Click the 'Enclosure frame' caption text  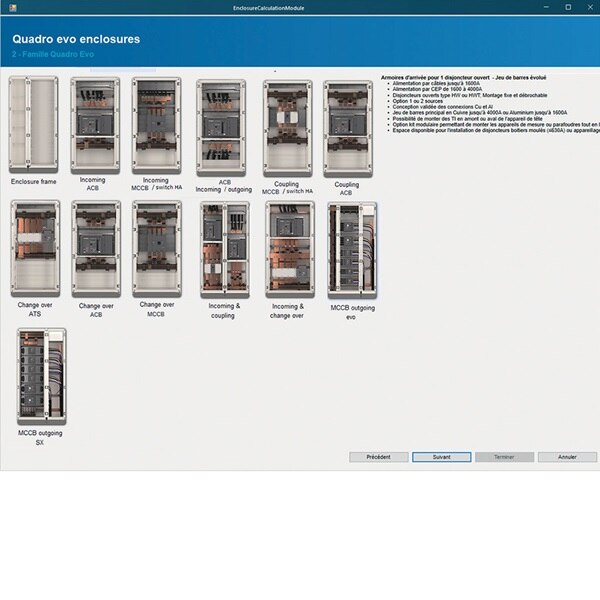click(34, 182)
